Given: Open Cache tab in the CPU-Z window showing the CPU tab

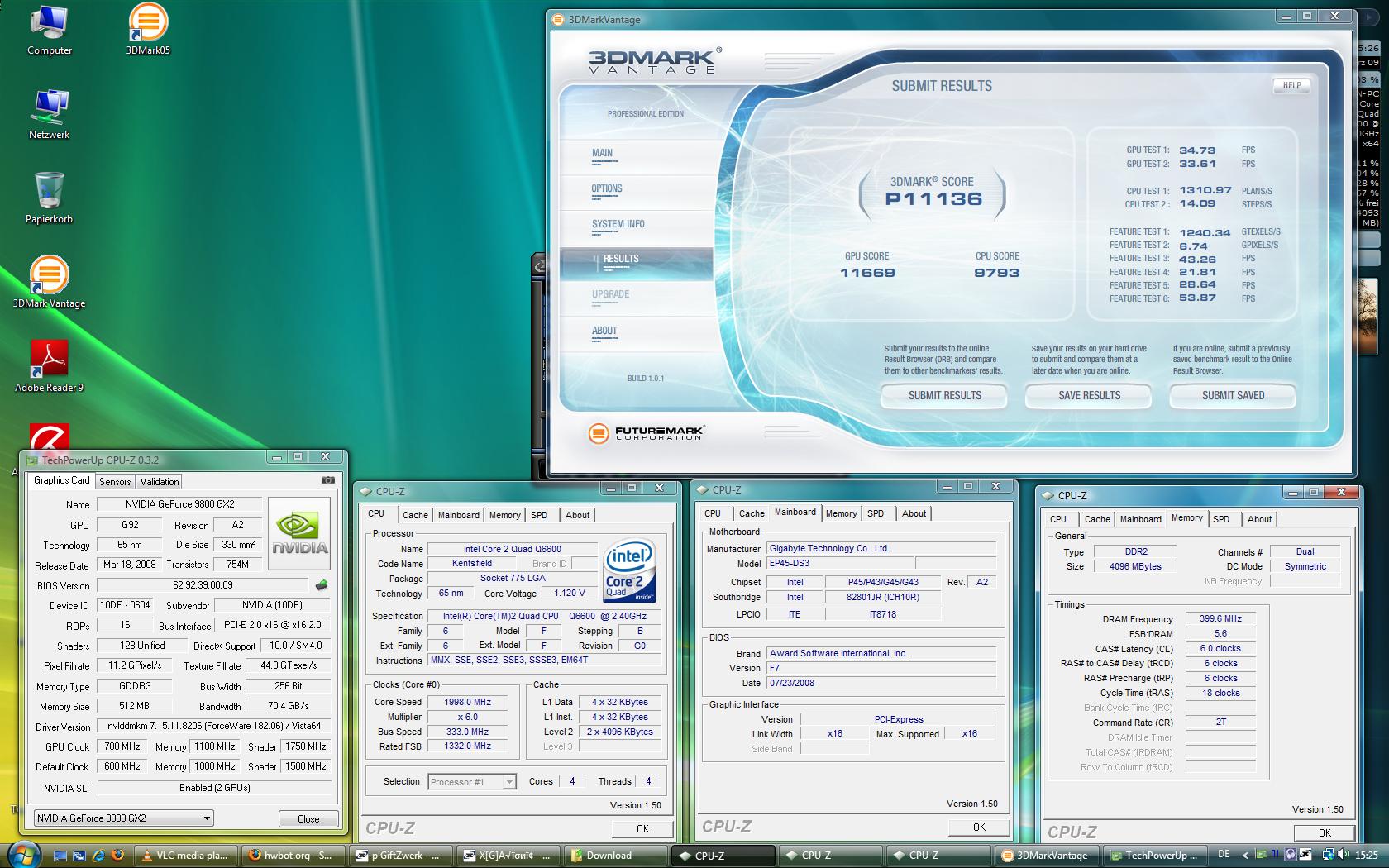Looking at the screenshot, I should 415,515.
